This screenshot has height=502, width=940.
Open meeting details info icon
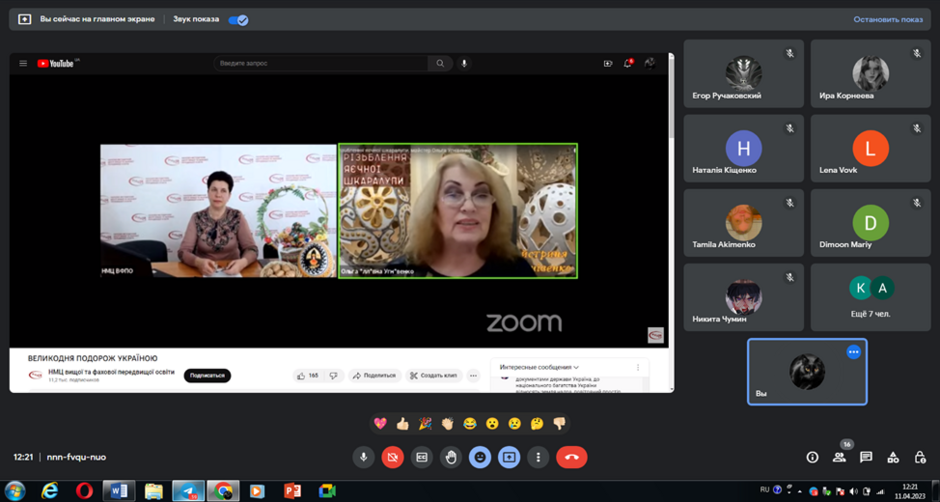coord(812,458)
